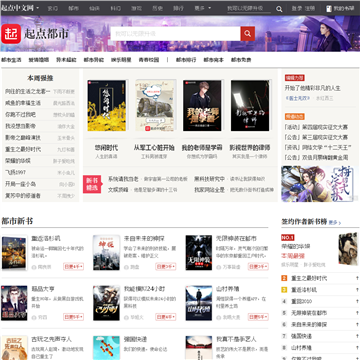The image size is (360, 360).
Task: Click 强国快递 title in 都市新书
Action: [x=135, y=339]
